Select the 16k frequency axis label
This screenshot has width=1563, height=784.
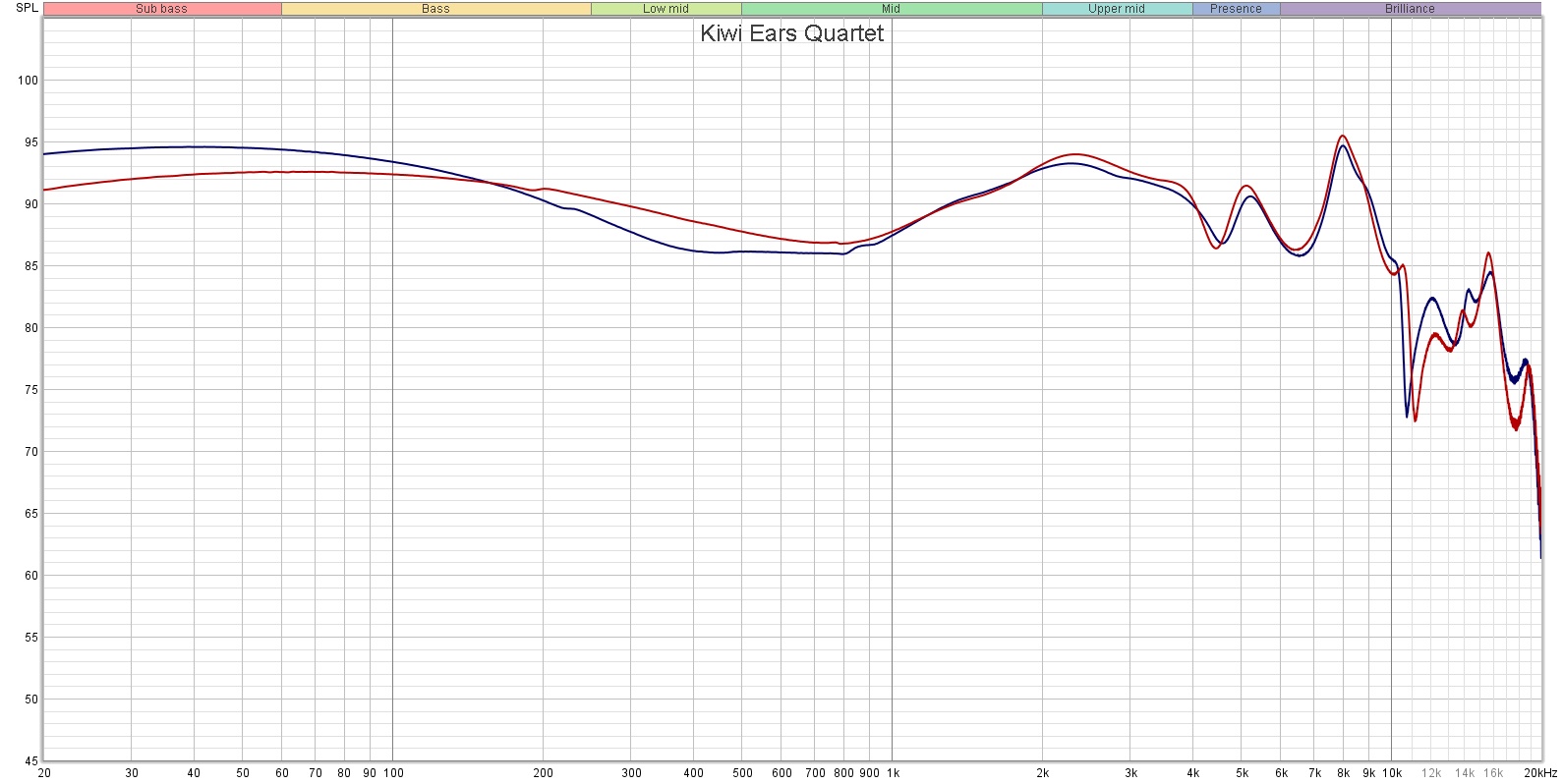1493,773
